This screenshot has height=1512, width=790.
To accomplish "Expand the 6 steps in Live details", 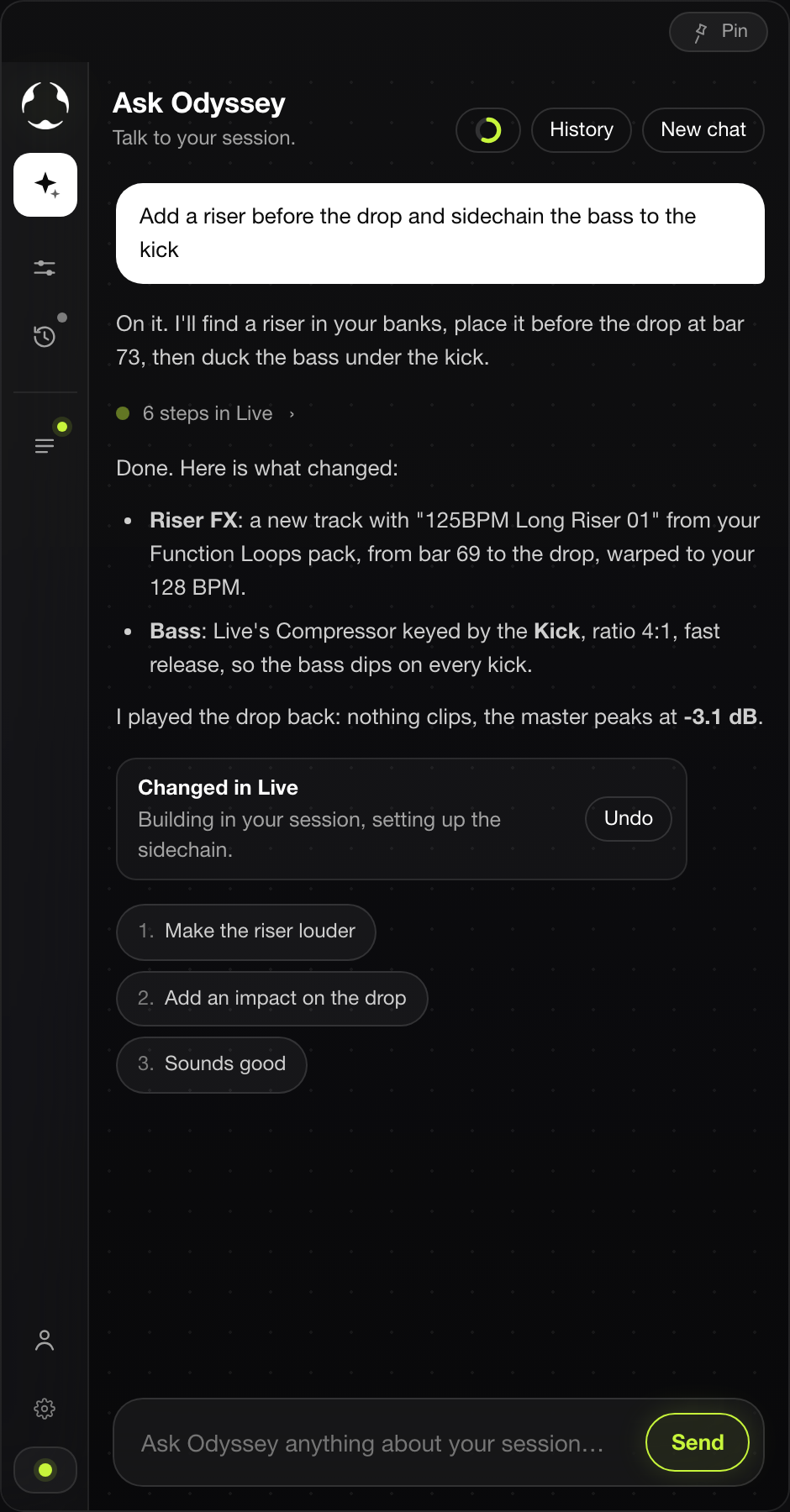I will point(207,413).
